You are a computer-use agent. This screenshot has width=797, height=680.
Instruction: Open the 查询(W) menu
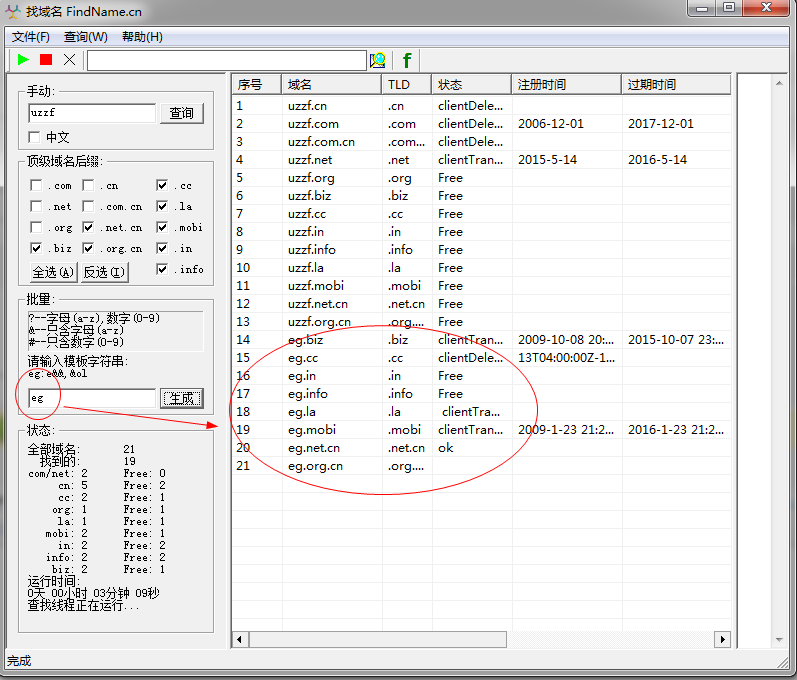pyautogui.click(x=85, y=37)
